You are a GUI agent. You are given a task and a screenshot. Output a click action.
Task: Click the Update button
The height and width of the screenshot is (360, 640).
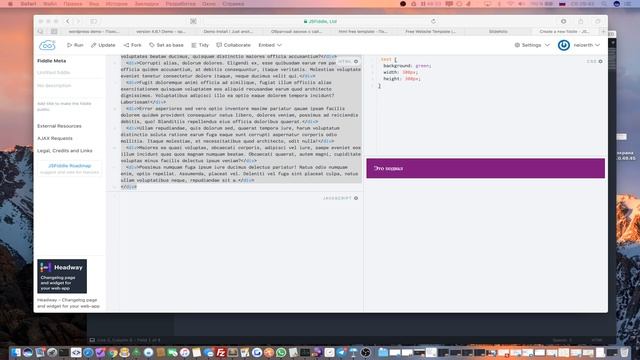pyautogui.click(x=103, y=45)
